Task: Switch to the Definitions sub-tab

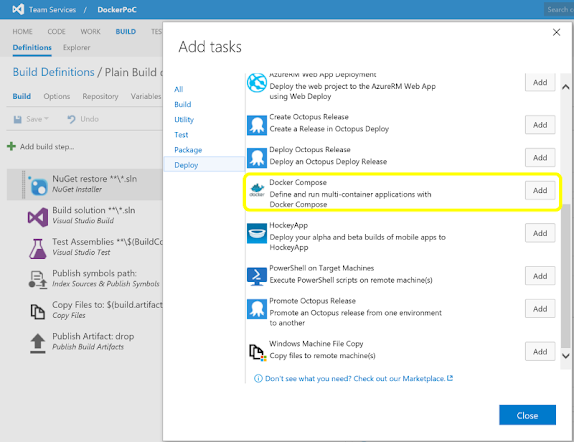Action: click(x=32, y=48)
